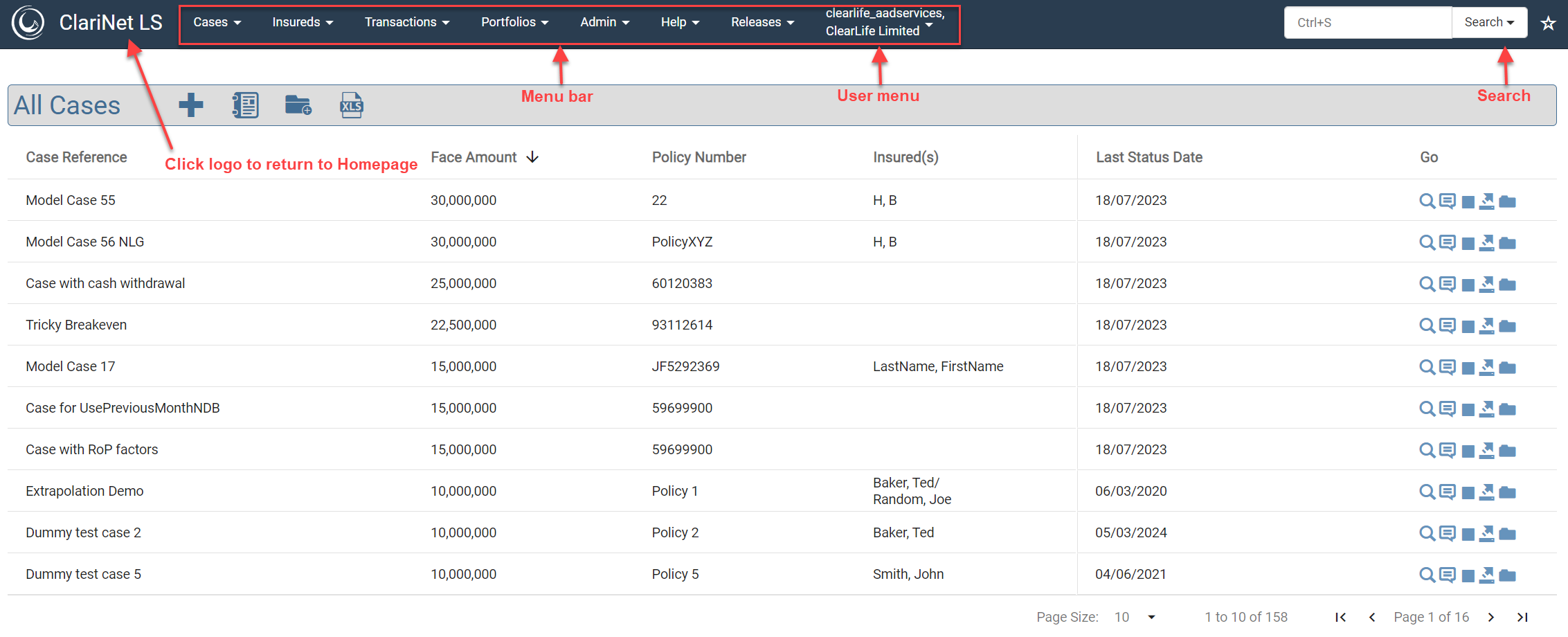
Task: Click magnifier icon for Dummy test case 5
Action: (1427, 575)
